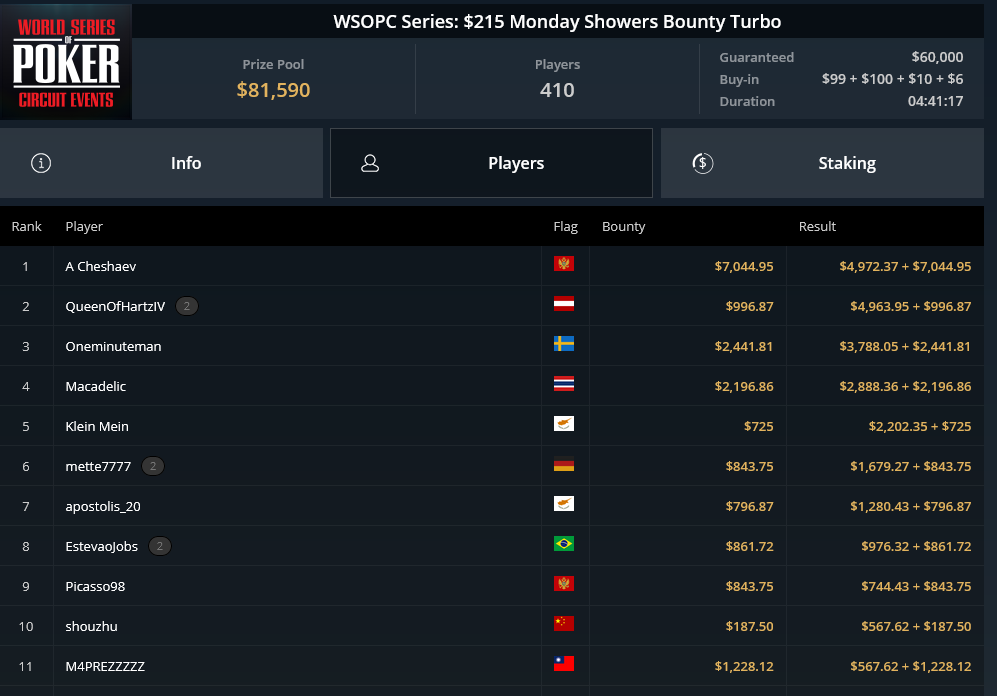Select player name Klein Mein
The image size is (997, 696).
coord(97,426)
